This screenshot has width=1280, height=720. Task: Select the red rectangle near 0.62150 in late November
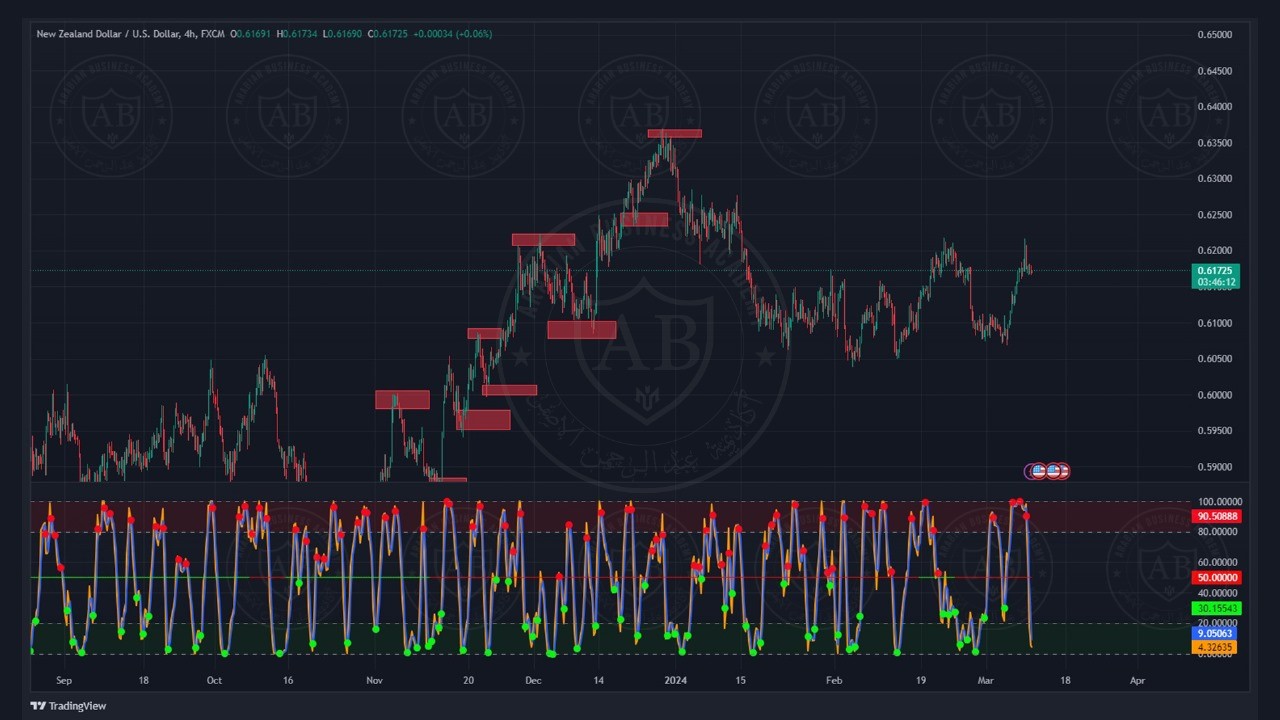pos(543,240)
